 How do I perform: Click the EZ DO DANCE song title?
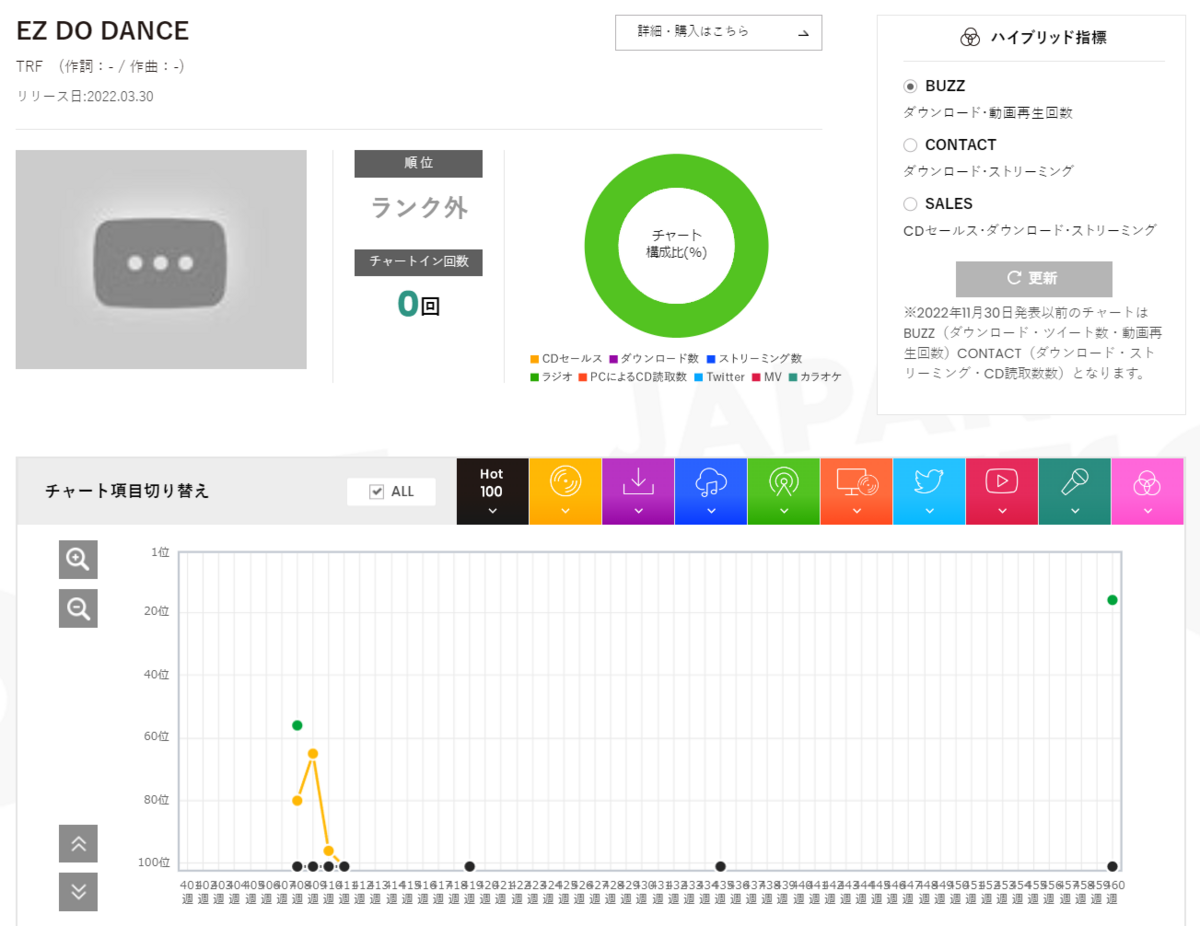102,31
